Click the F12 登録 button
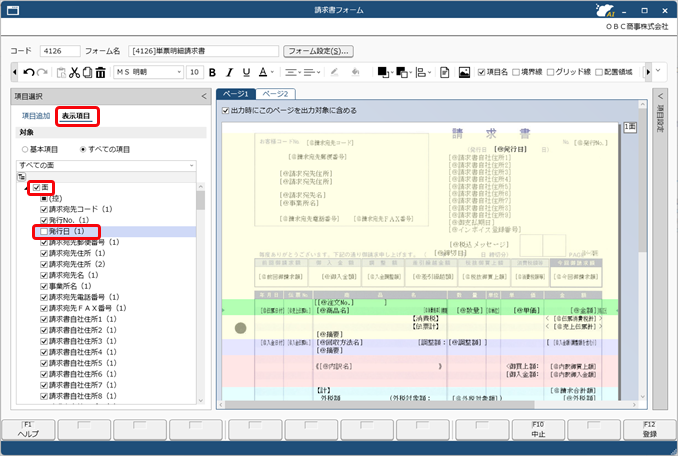This screenshot has height=456, width=678. click(649, 430)
